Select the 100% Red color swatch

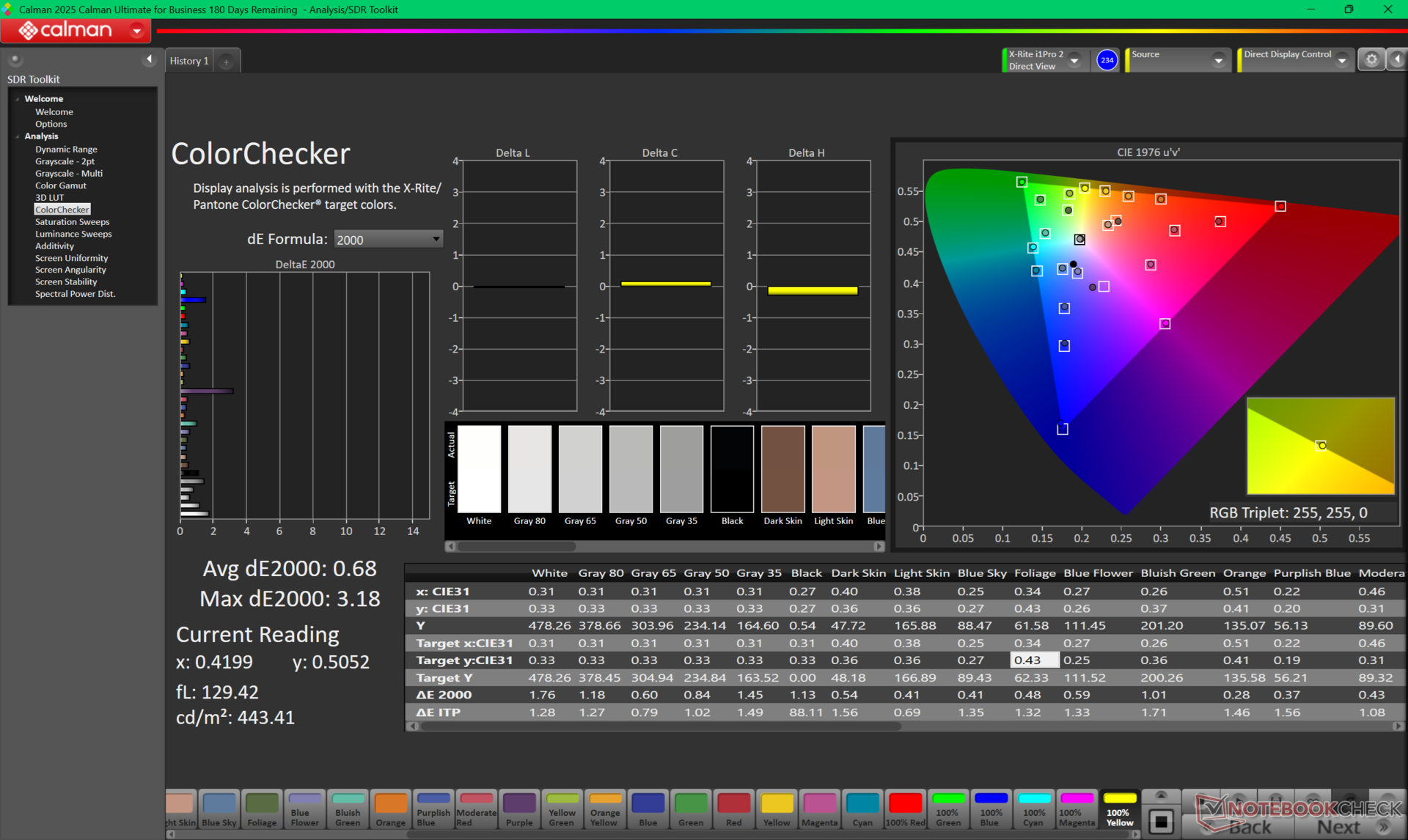pos(905,810)
